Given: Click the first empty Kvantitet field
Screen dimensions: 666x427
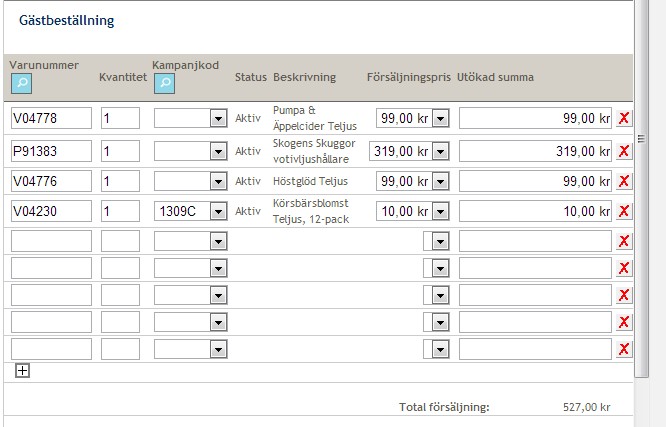Looking at the screenshot, I should pos(120,241).
